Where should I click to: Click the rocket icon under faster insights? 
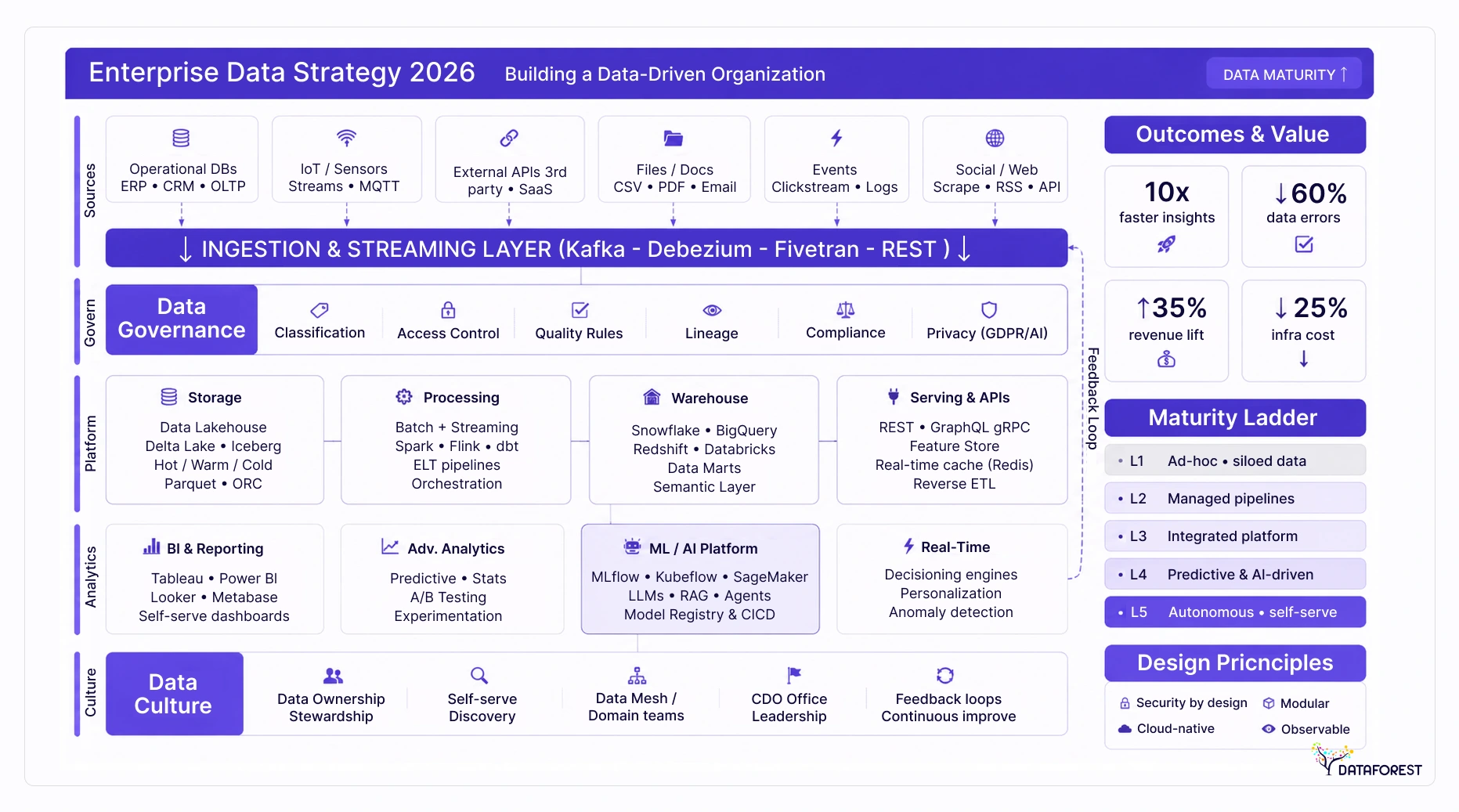tap(1166, 245)
